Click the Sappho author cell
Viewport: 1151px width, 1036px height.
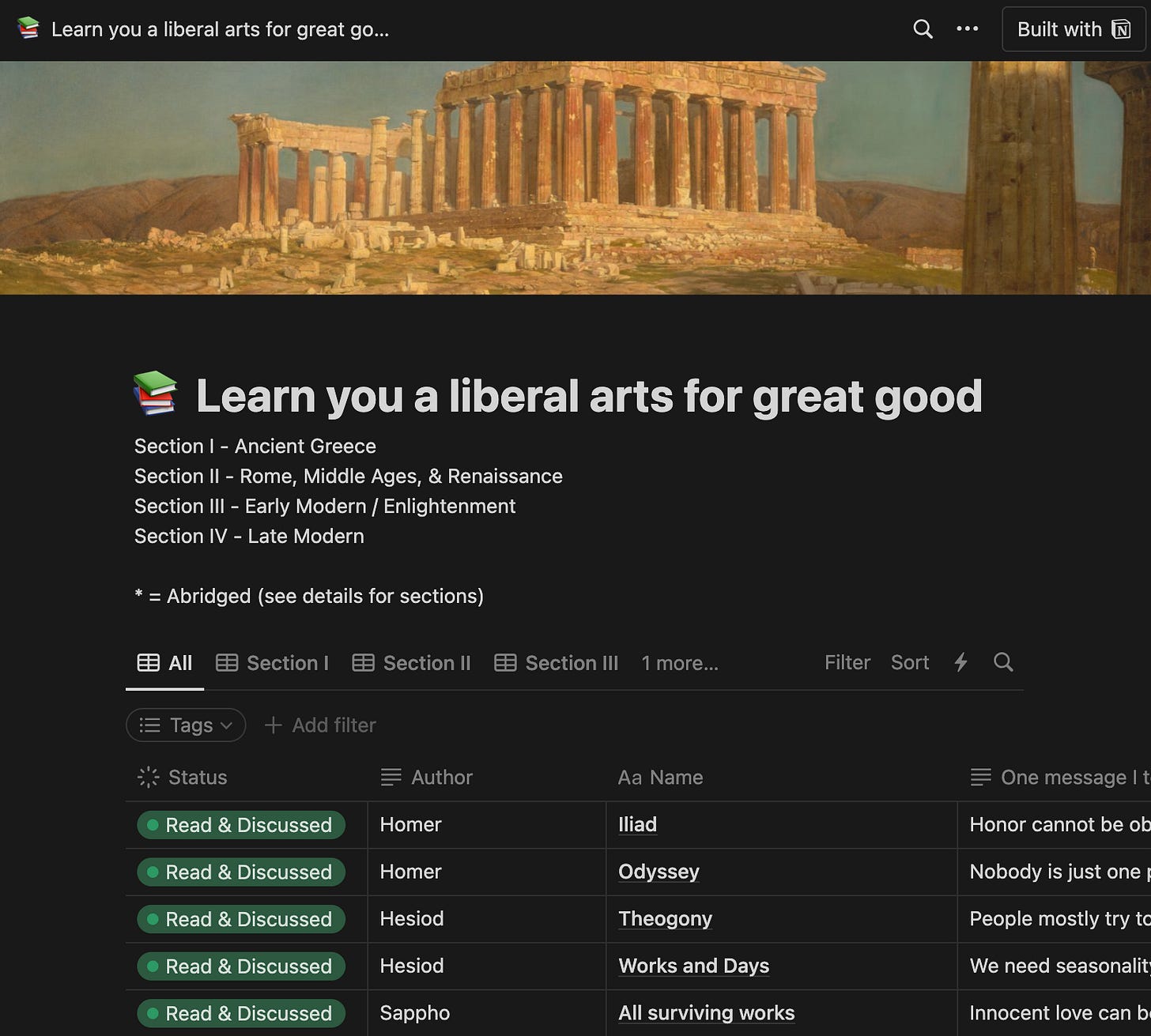(487, 1013)
